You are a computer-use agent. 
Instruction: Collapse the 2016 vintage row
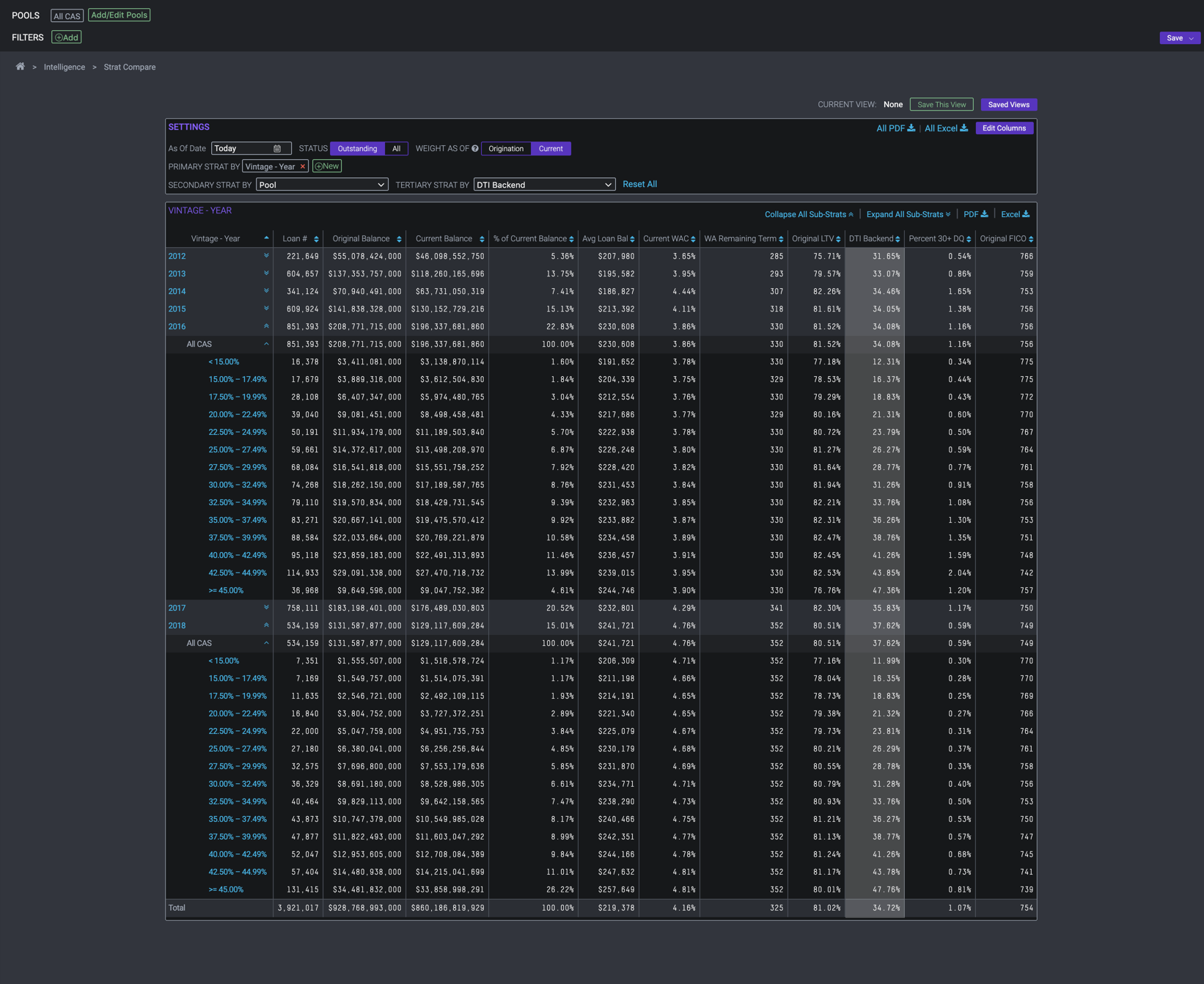pyautogui.click(x=266, y=326)
